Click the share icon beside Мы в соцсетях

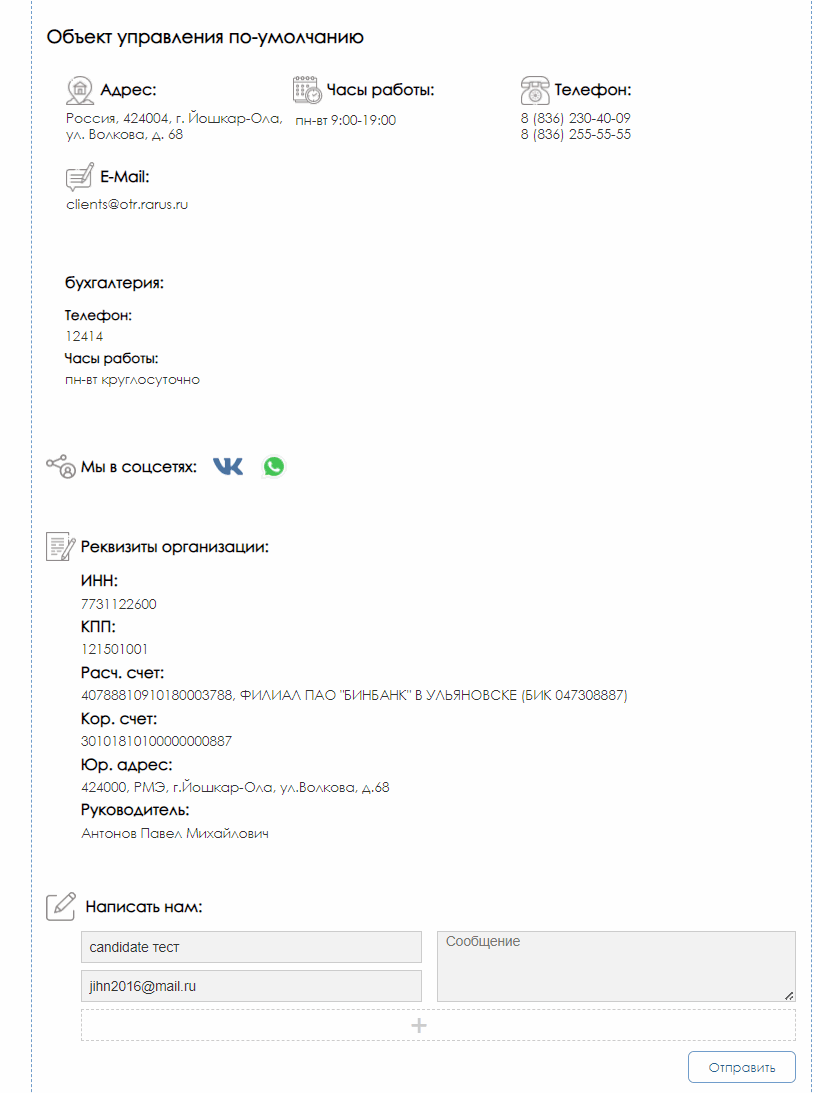[x=61, y=466]
